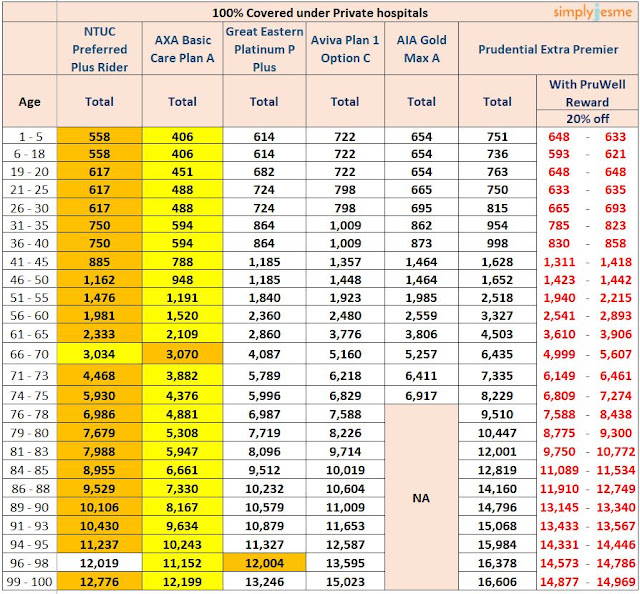Click age row label '31 - 35'

(x=29, y=225)
